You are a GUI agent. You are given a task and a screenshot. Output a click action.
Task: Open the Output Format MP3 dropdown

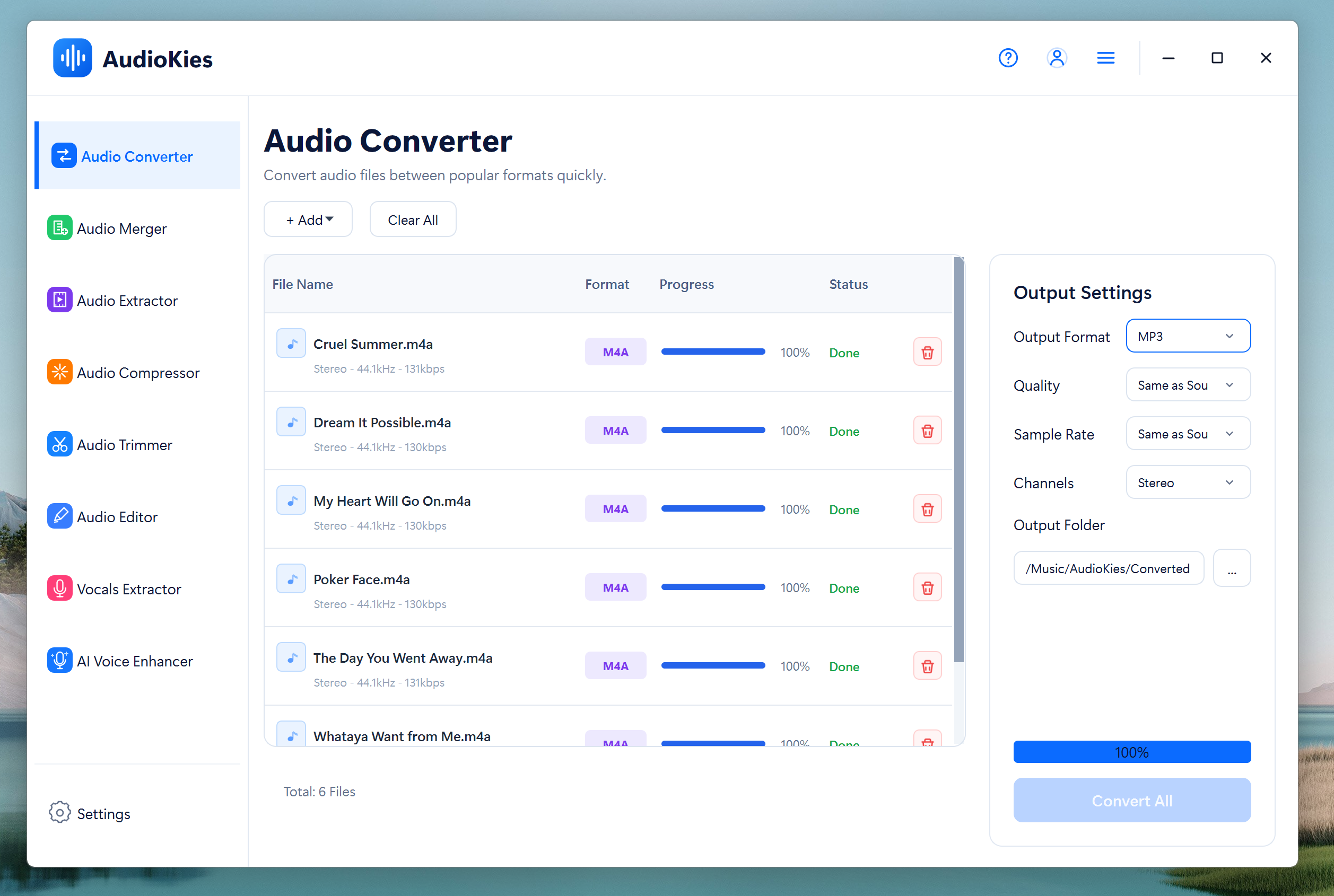tap(1188, 336)
